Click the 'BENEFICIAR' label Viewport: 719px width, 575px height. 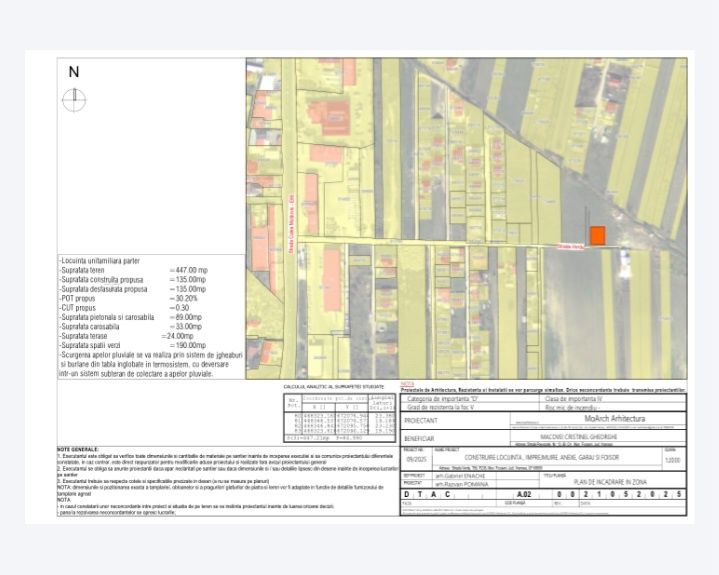[419, 439]
